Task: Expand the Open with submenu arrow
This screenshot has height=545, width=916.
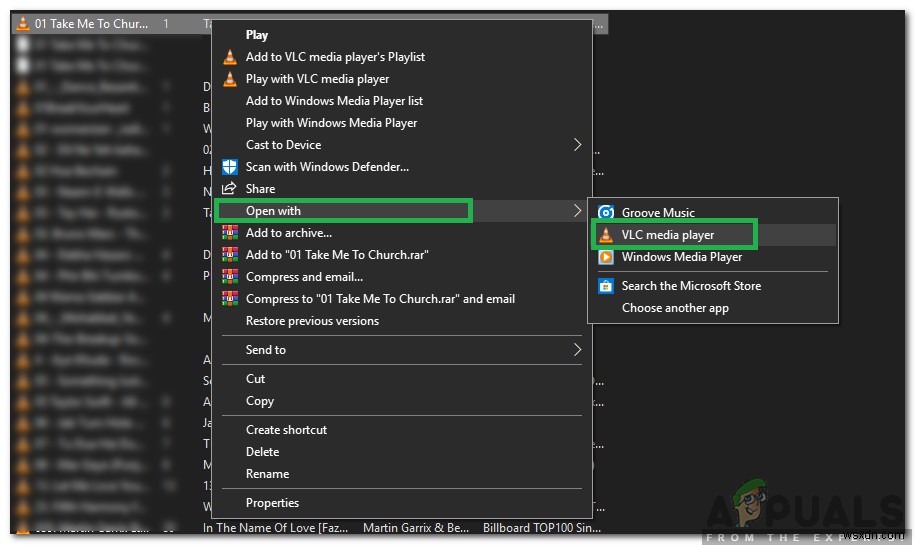Action: point(577,210)
